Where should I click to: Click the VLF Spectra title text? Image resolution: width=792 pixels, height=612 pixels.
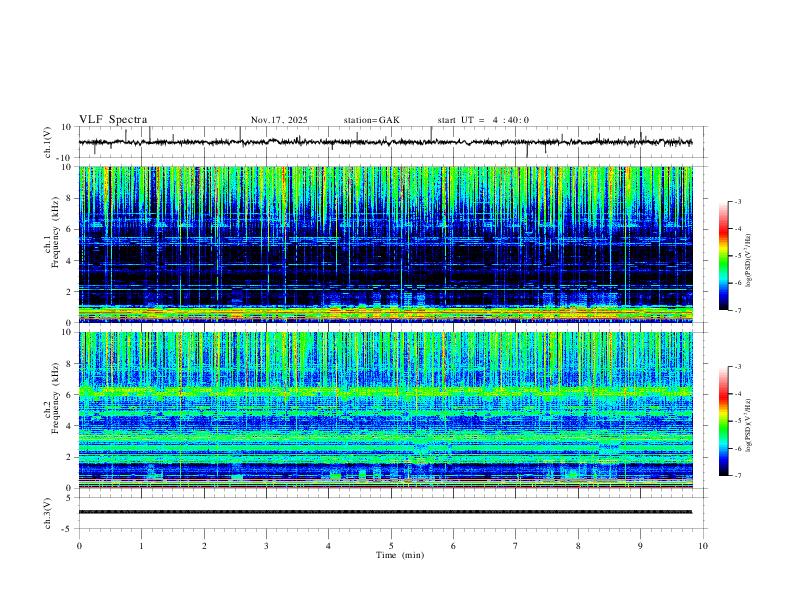[113, 120]
